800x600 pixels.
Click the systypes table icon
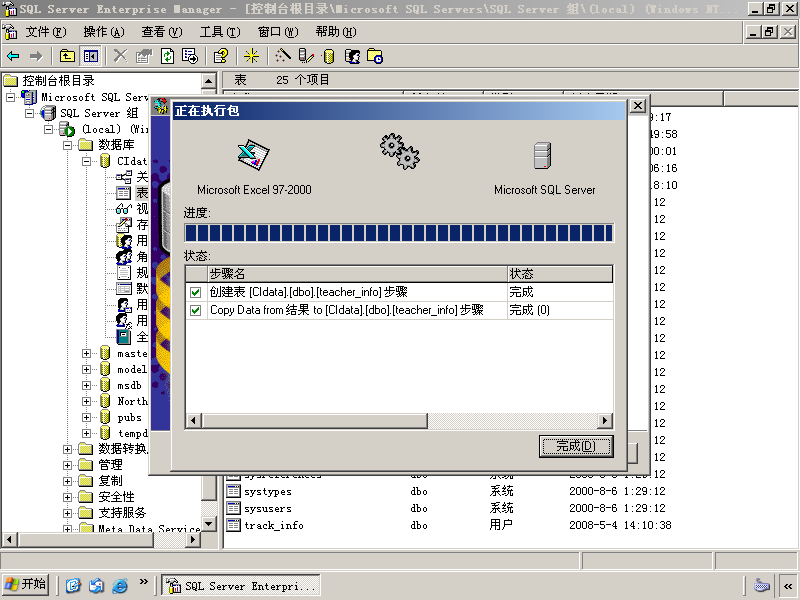pos(233,491)
